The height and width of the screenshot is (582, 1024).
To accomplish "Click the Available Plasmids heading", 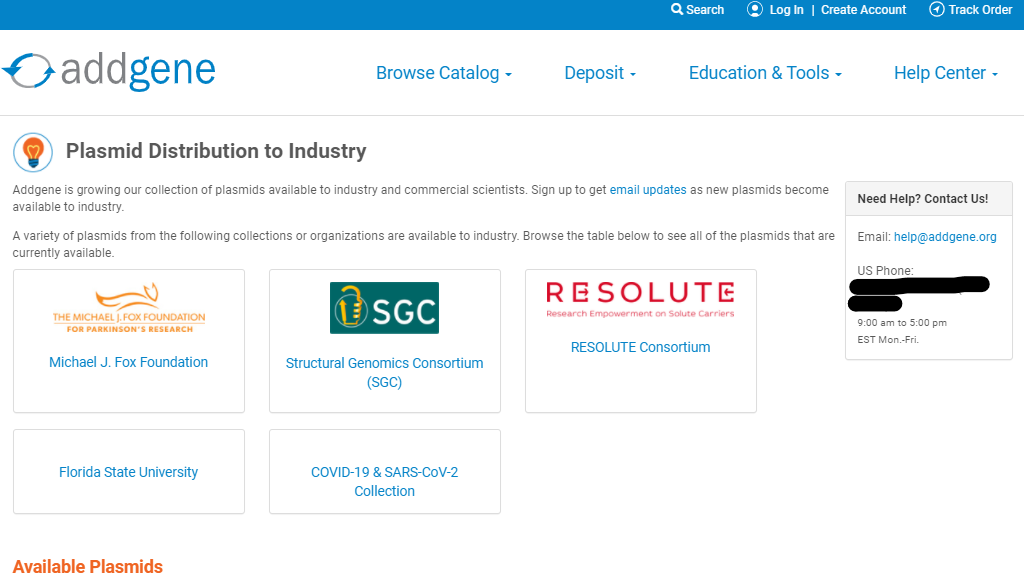I will coord(88,566).
